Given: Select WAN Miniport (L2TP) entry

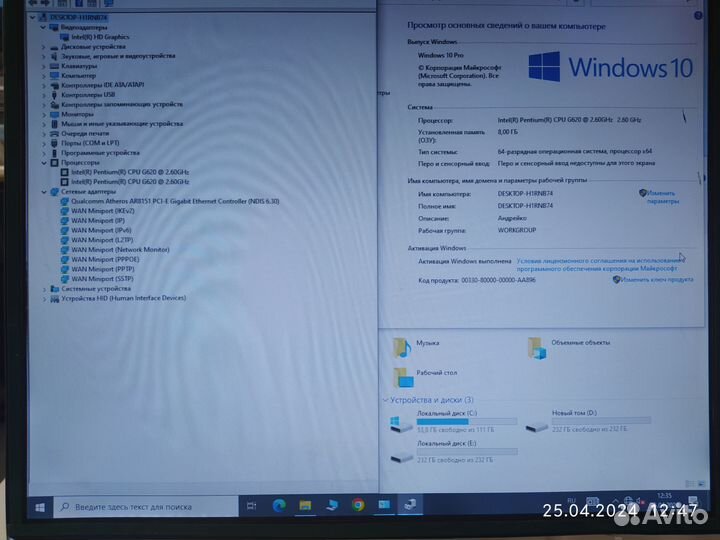Looking at the screenshot, I should [102, 240].
